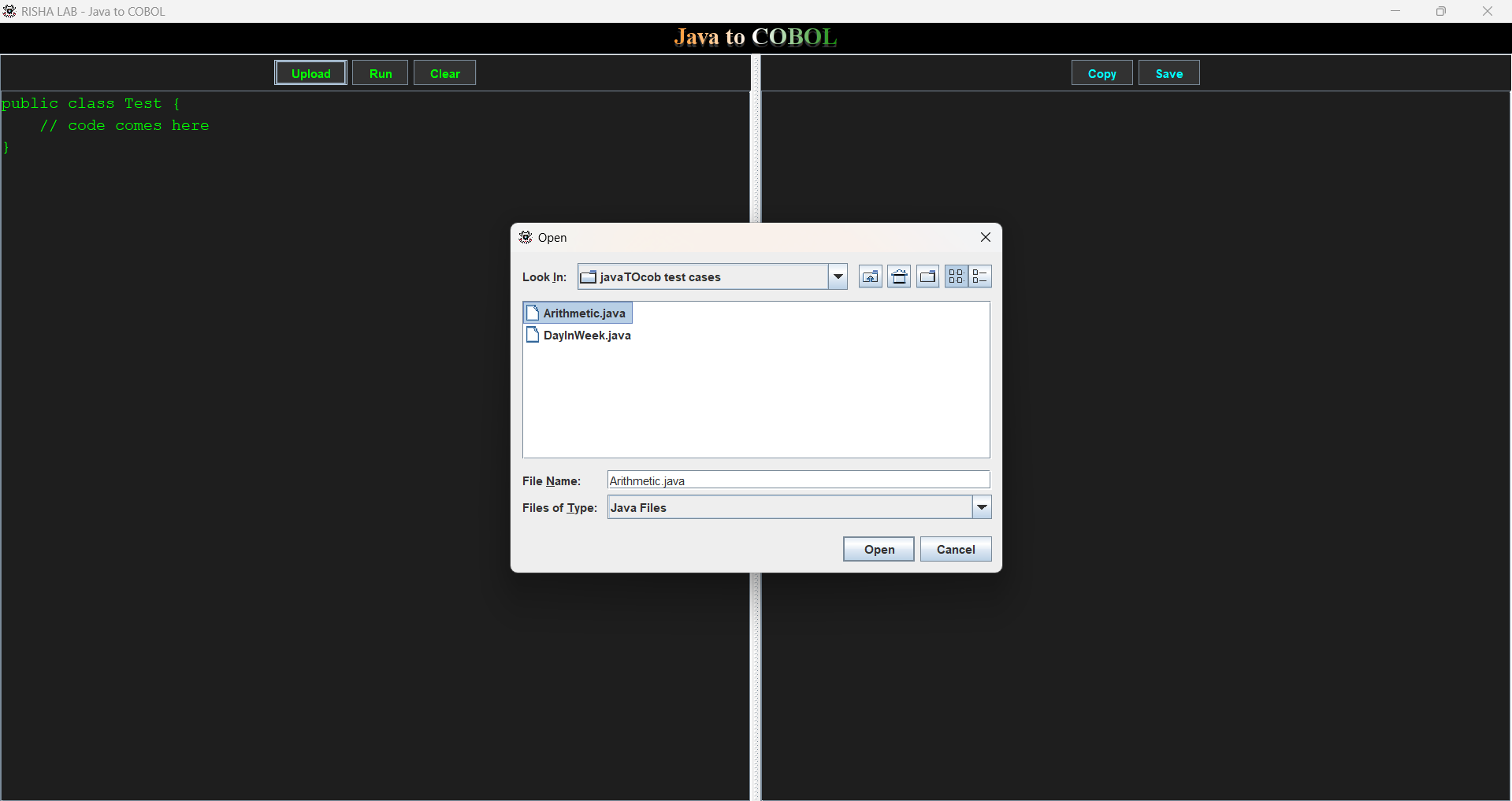Expand the Files of Type dropdown
The width and height of the screenshot is (1512, 801).
tap(982, 507)
